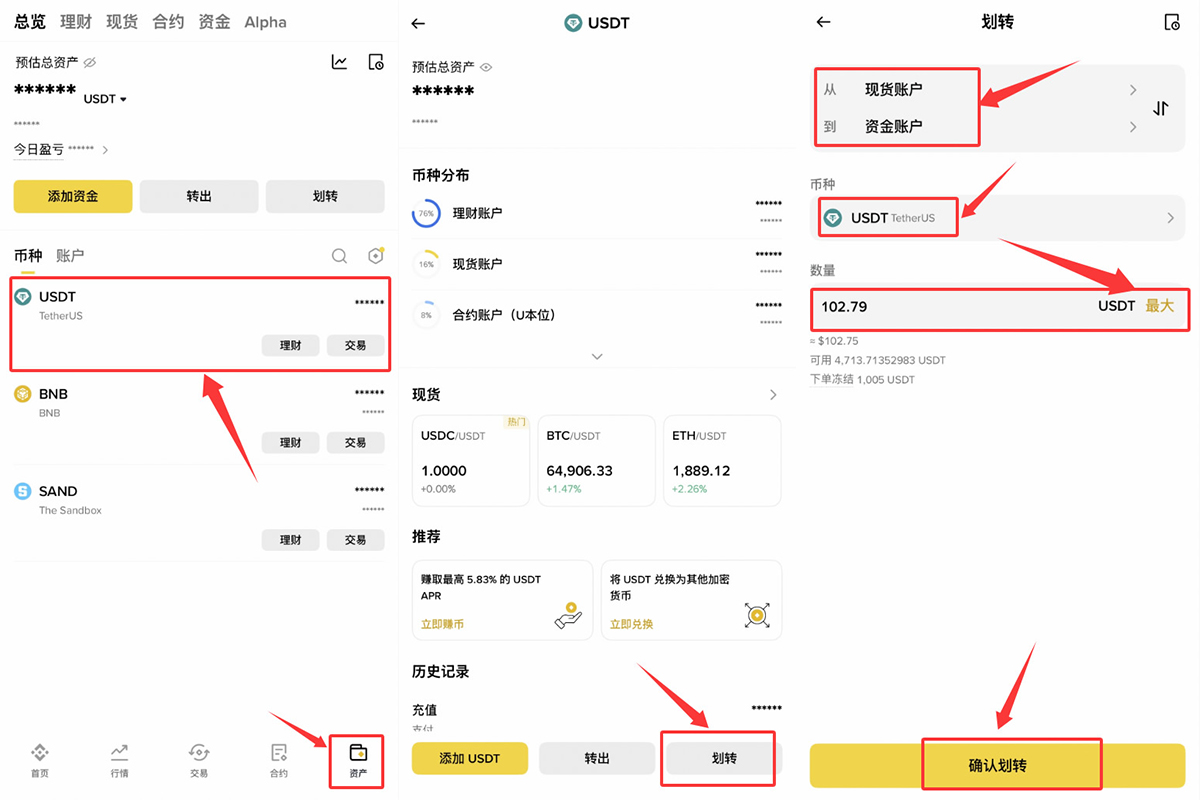Go back from USDT detail screen

click(418, 23)
